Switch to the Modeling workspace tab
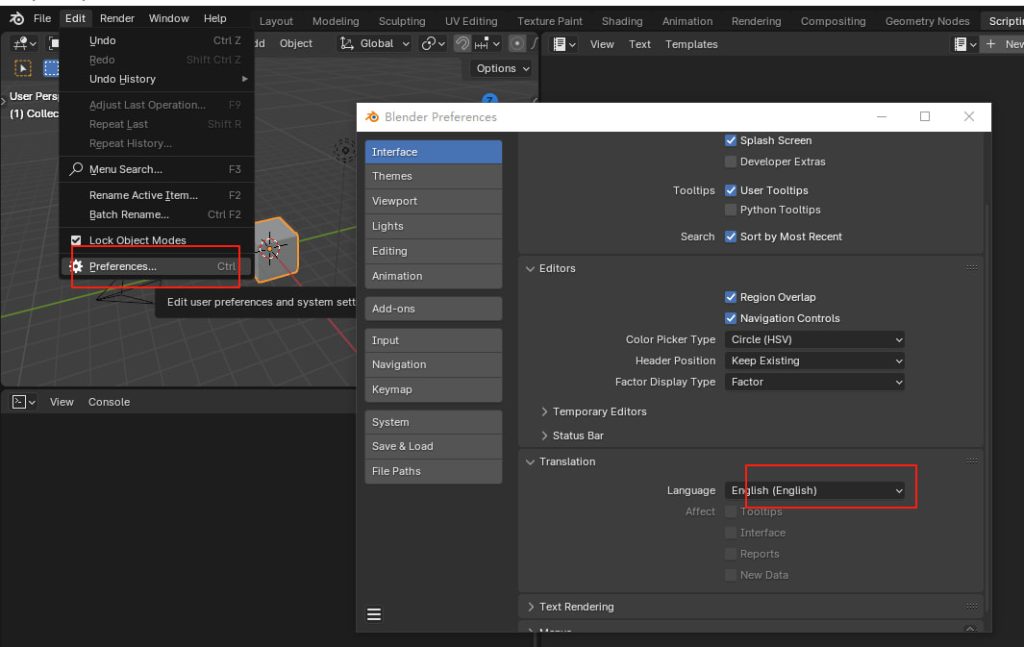 pyautogui.click(x=336, y=21)
